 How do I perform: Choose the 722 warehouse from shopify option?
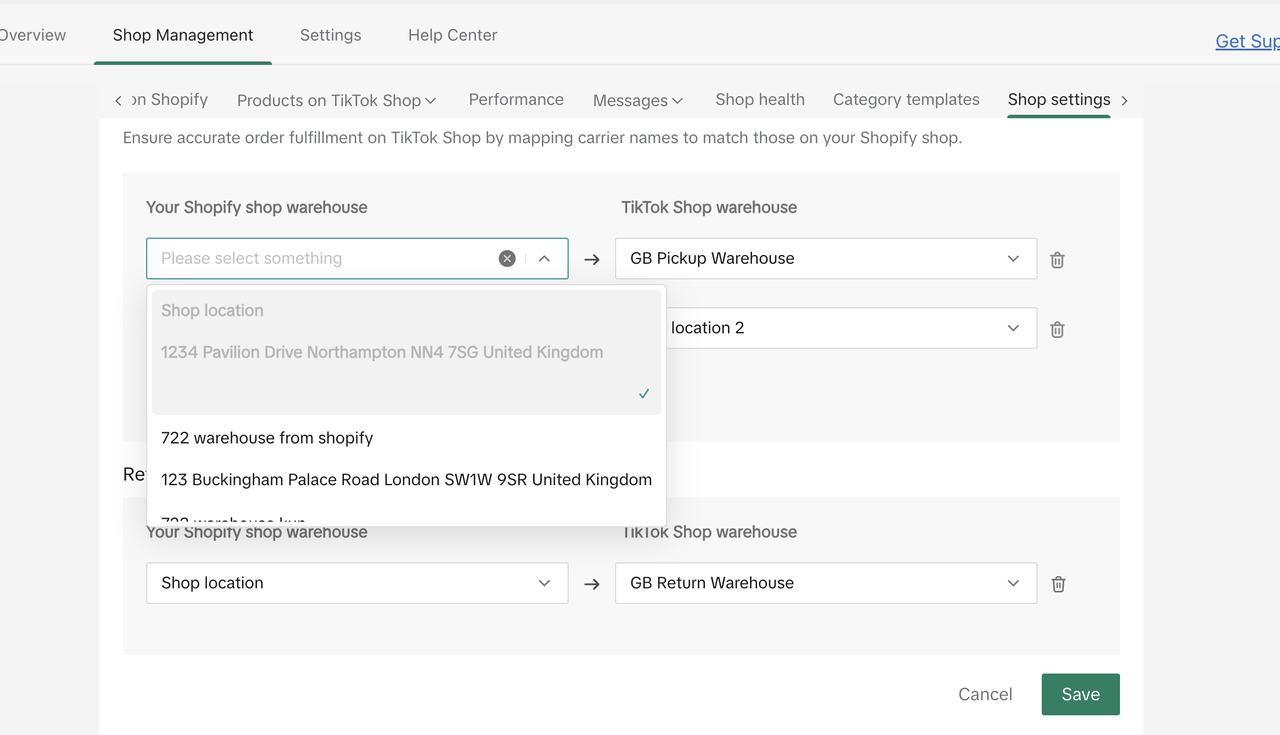pos(267,438)
